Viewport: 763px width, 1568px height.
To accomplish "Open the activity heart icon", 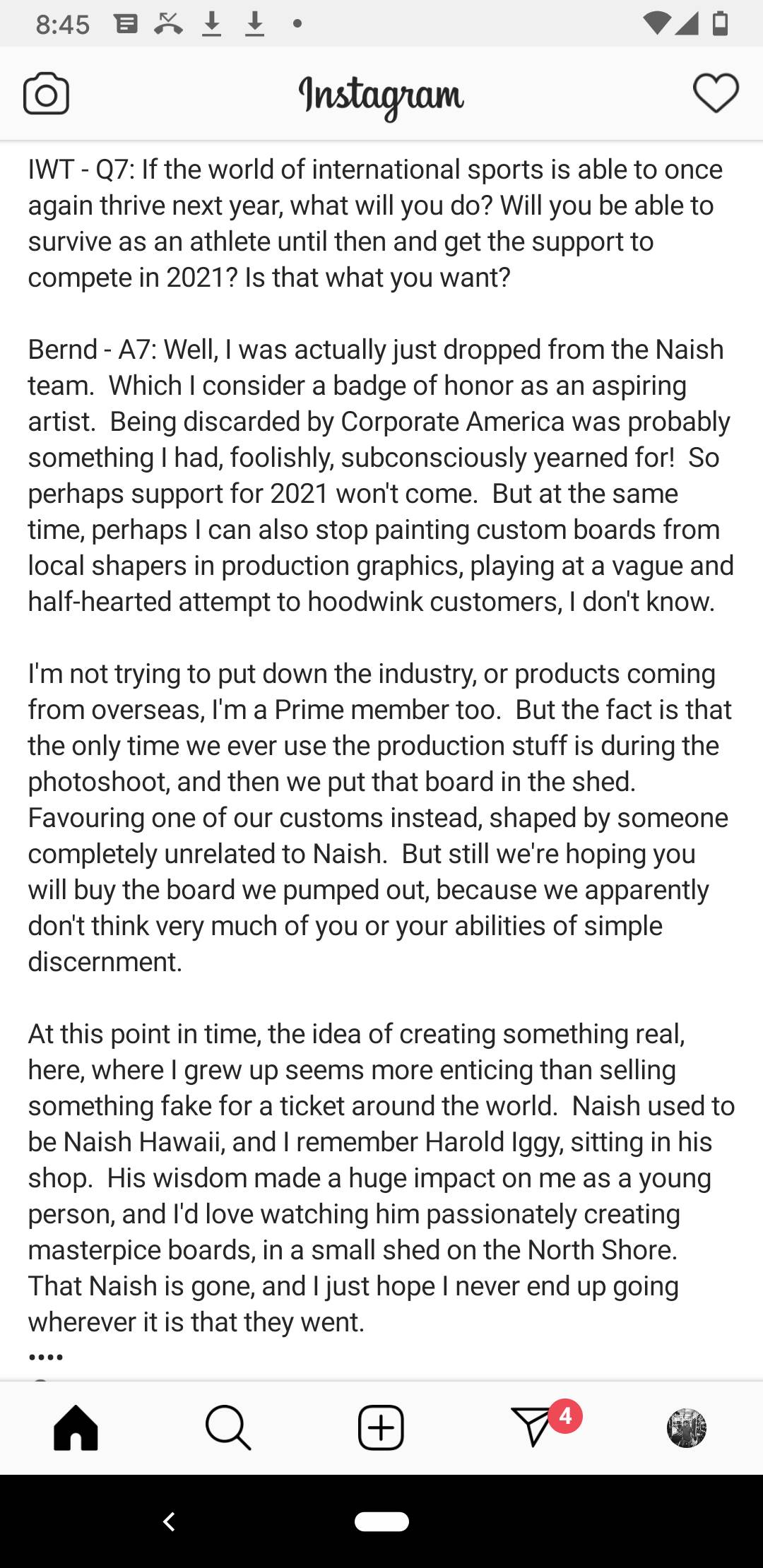I will click(x=716, y=93).
